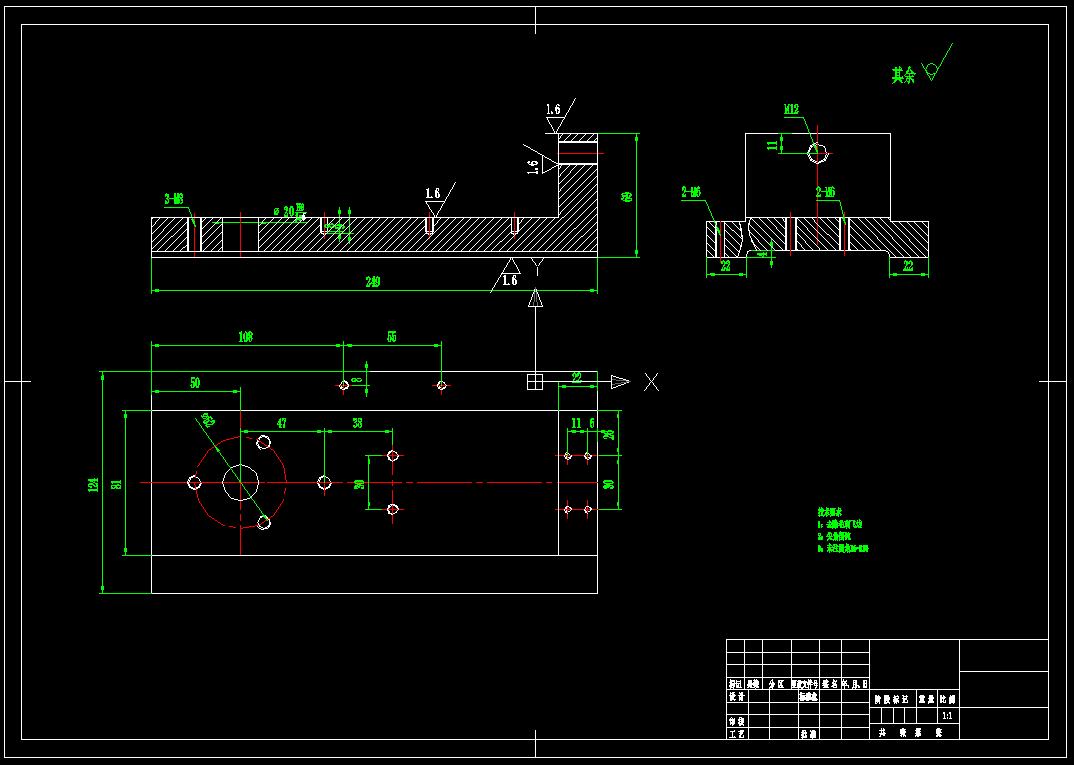Pick the 38 dimension value

pos(358,423)
